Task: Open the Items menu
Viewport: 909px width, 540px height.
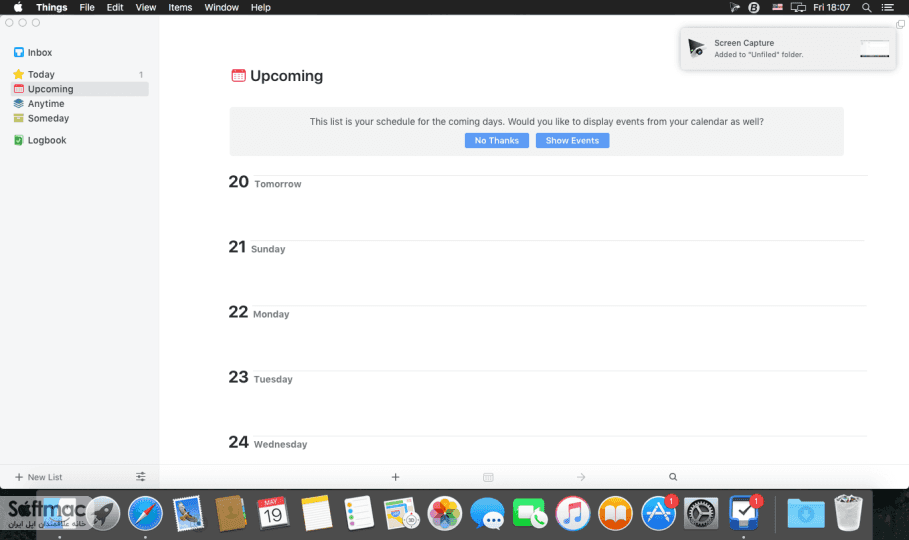Action: (180, 8)
